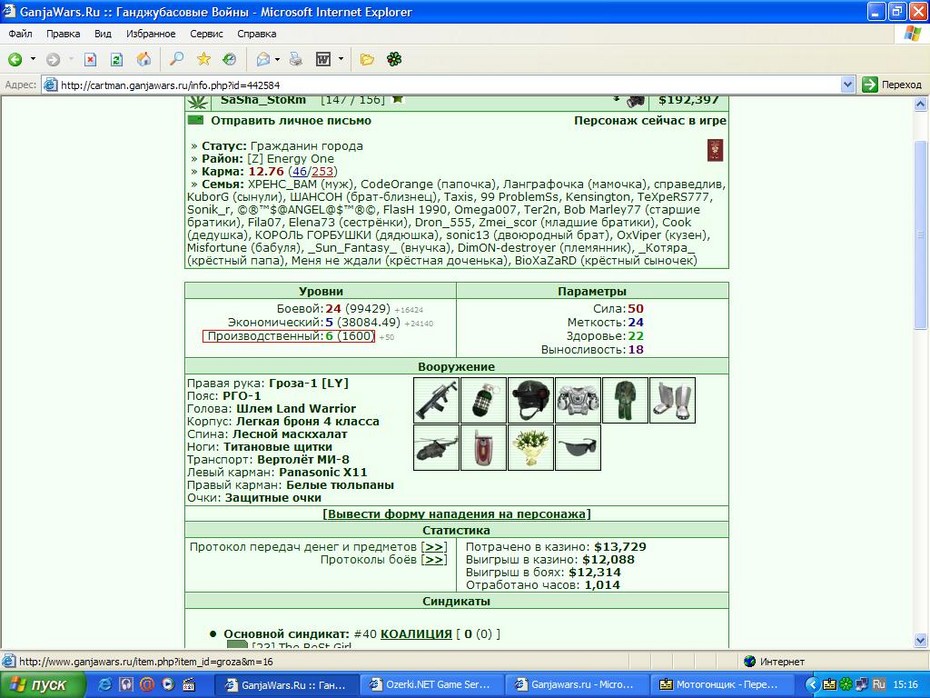Click the Ru language indicator
930x698 pixels.
(878, 684)
